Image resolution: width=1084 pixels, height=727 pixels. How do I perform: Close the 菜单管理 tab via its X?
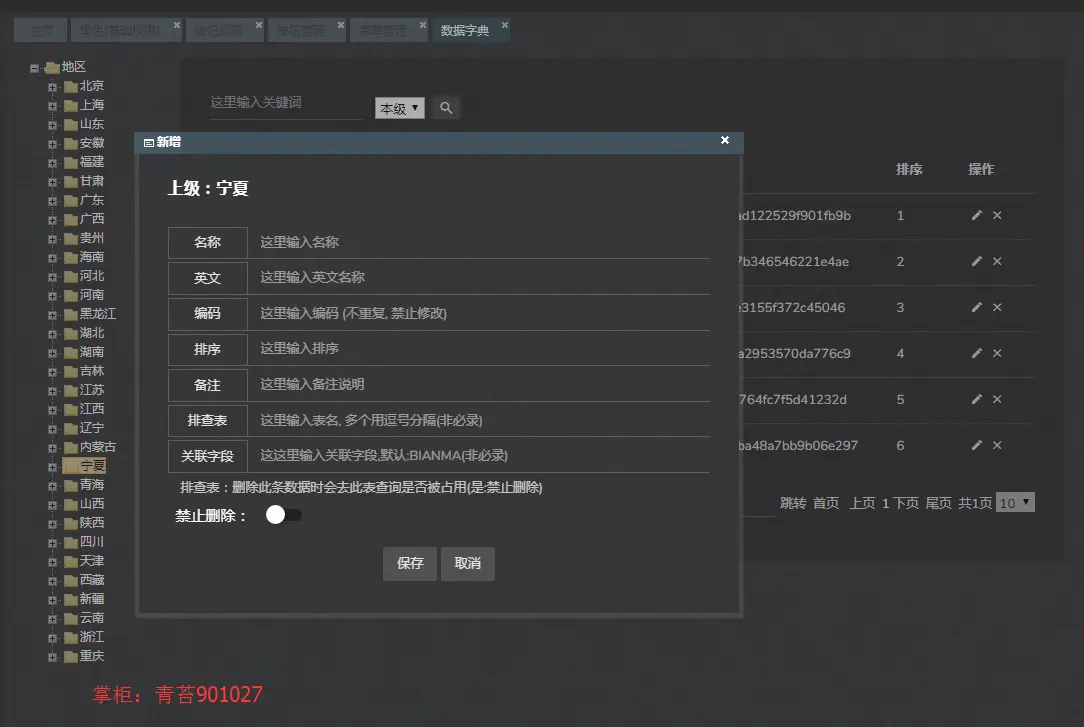point(422,25)
